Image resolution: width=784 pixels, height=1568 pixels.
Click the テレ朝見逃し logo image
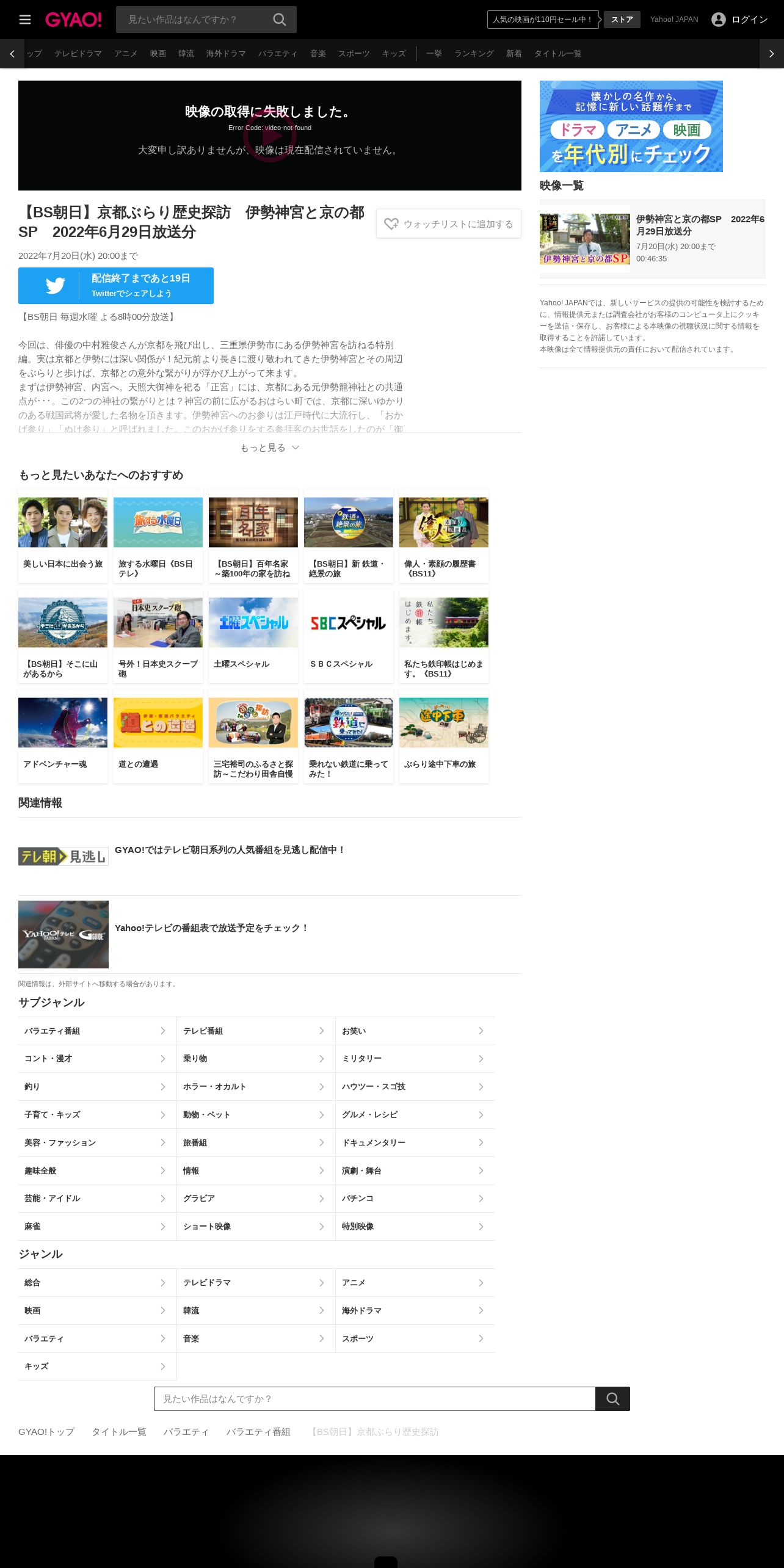[x=64, y=856]
